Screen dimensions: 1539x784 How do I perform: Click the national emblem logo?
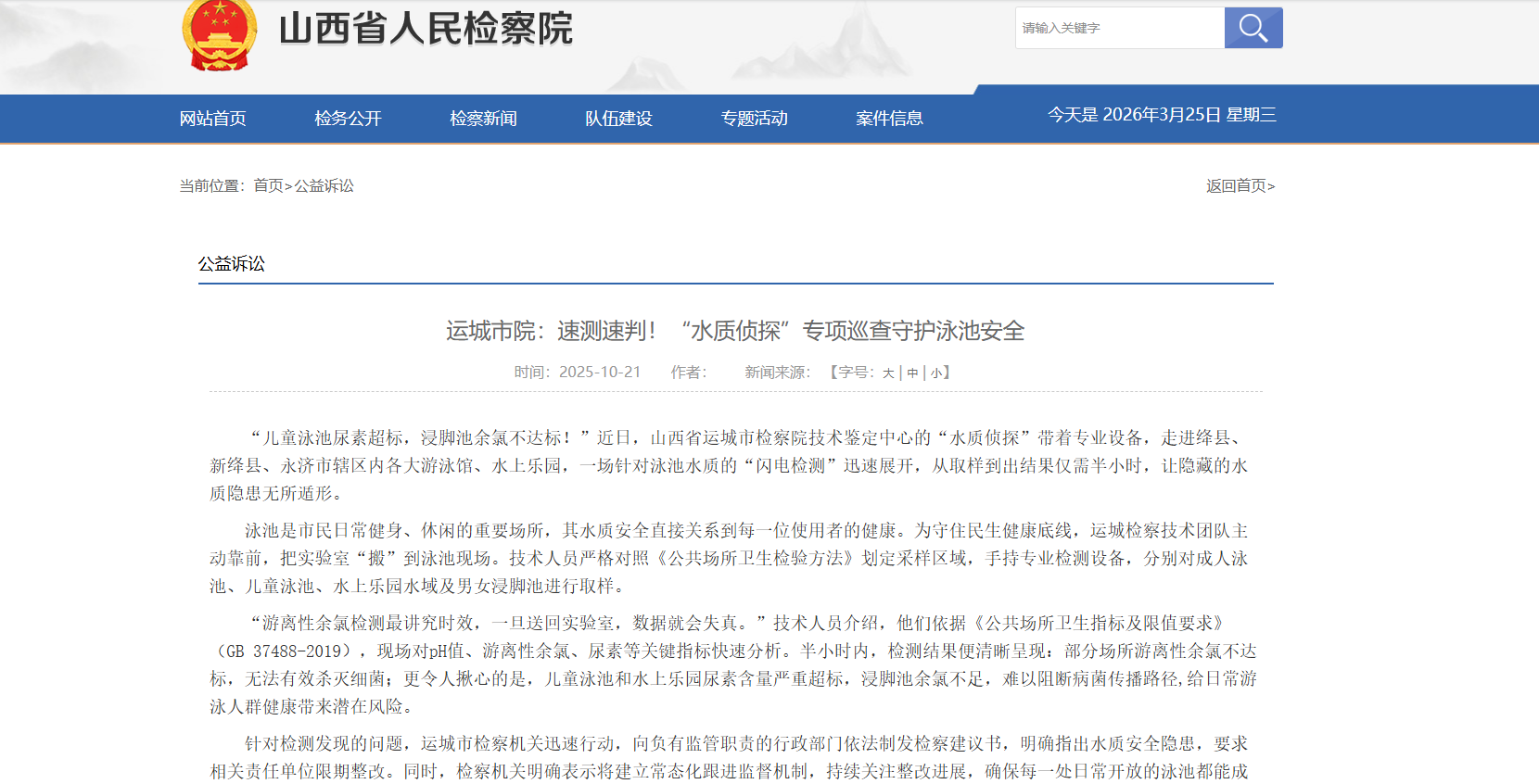(x=219, y=35)
